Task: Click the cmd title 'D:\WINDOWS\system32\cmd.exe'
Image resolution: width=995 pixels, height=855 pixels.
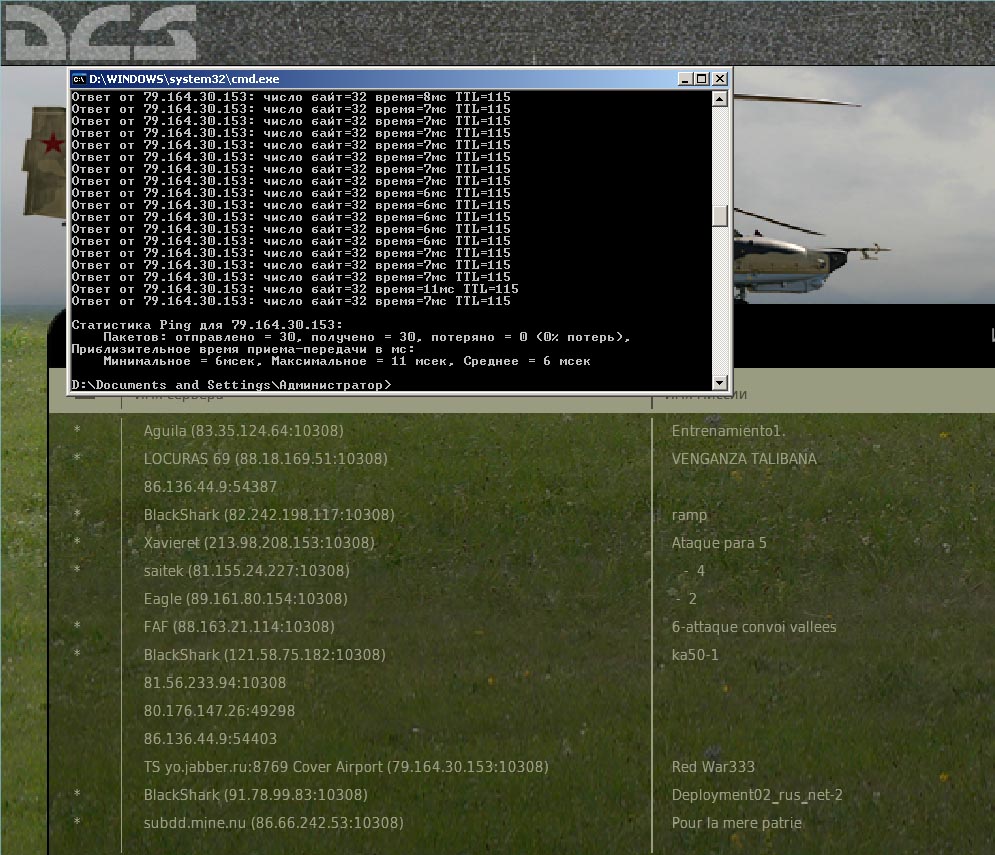Action: pyautogui.click(x=184, y=79)
